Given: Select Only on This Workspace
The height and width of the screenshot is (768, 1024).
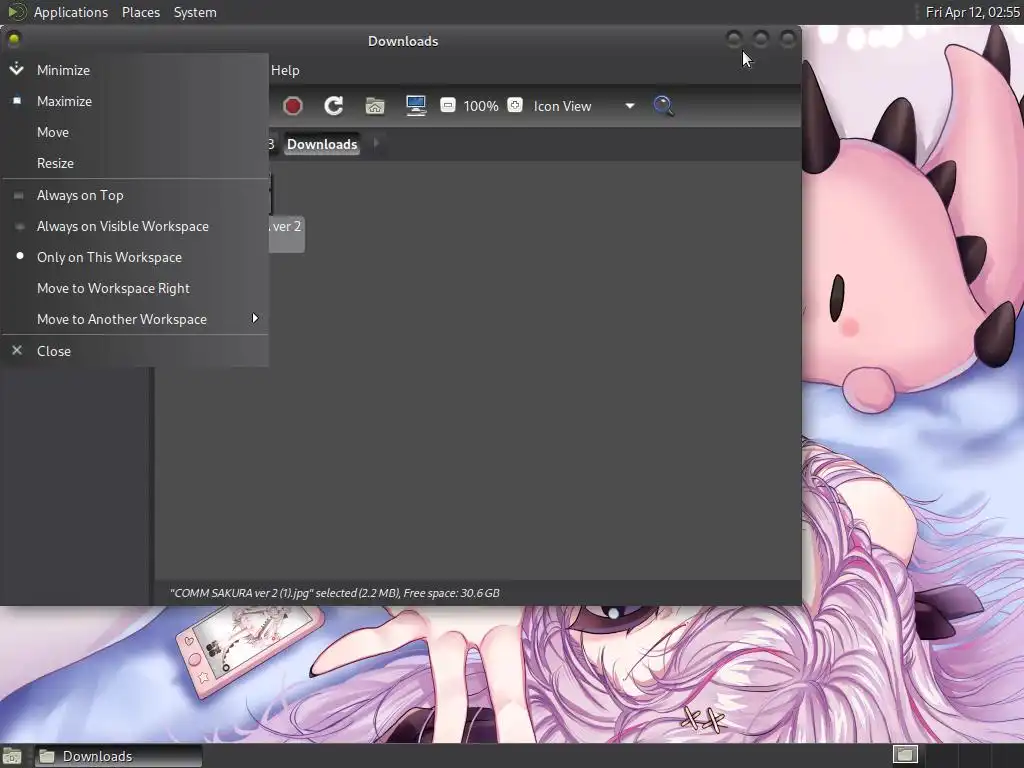Looking at the screenshot, I should 135,257.
